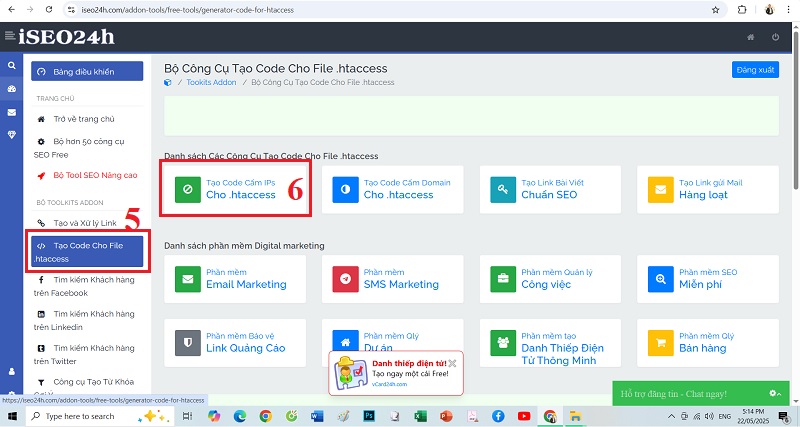Click the page vertical scrollbar
This screenshot has height=427, width=800.
(x=795, y=110)
